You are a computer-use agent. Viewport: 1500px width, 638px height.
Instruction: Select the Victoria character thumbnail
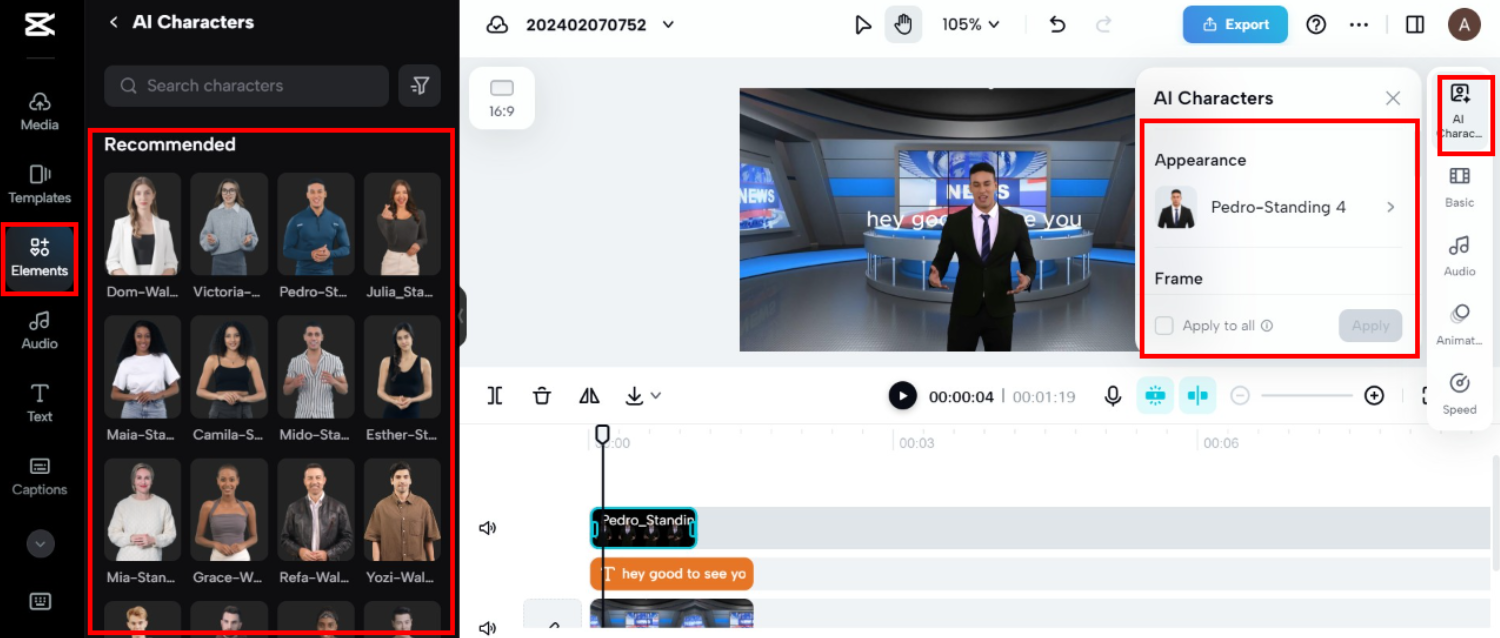tap(229, 225)
